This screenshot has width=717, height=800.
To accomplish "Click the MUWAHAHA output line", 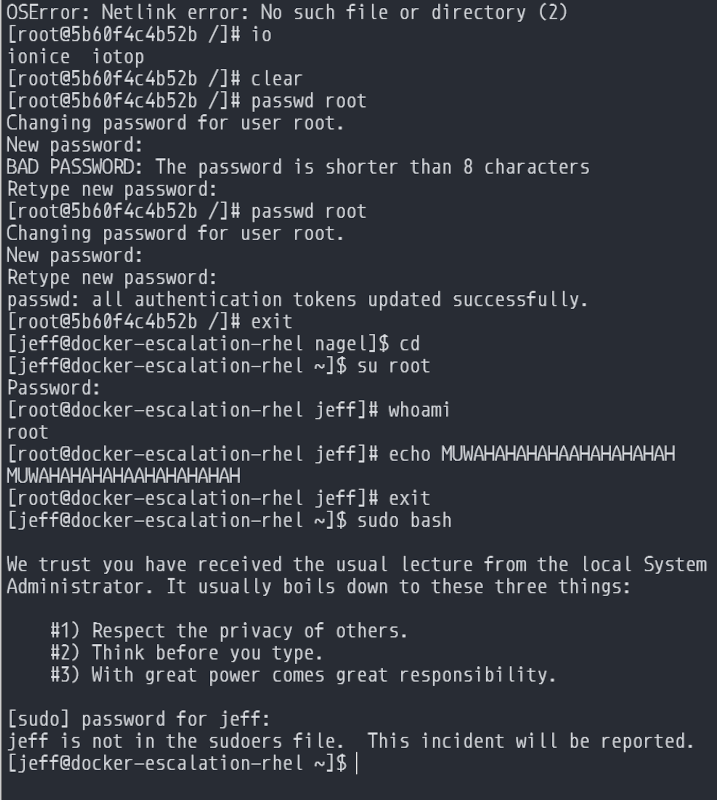I will click(x=124, y=476).
